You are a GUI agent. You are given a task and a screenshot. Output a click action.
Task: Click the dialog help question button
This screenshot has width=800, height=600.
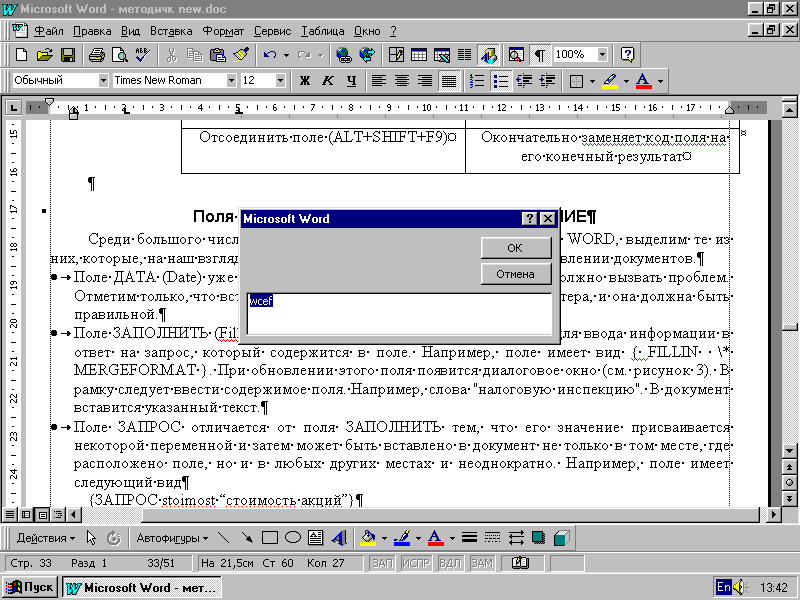pyautogui.click(x=530, y=219)
